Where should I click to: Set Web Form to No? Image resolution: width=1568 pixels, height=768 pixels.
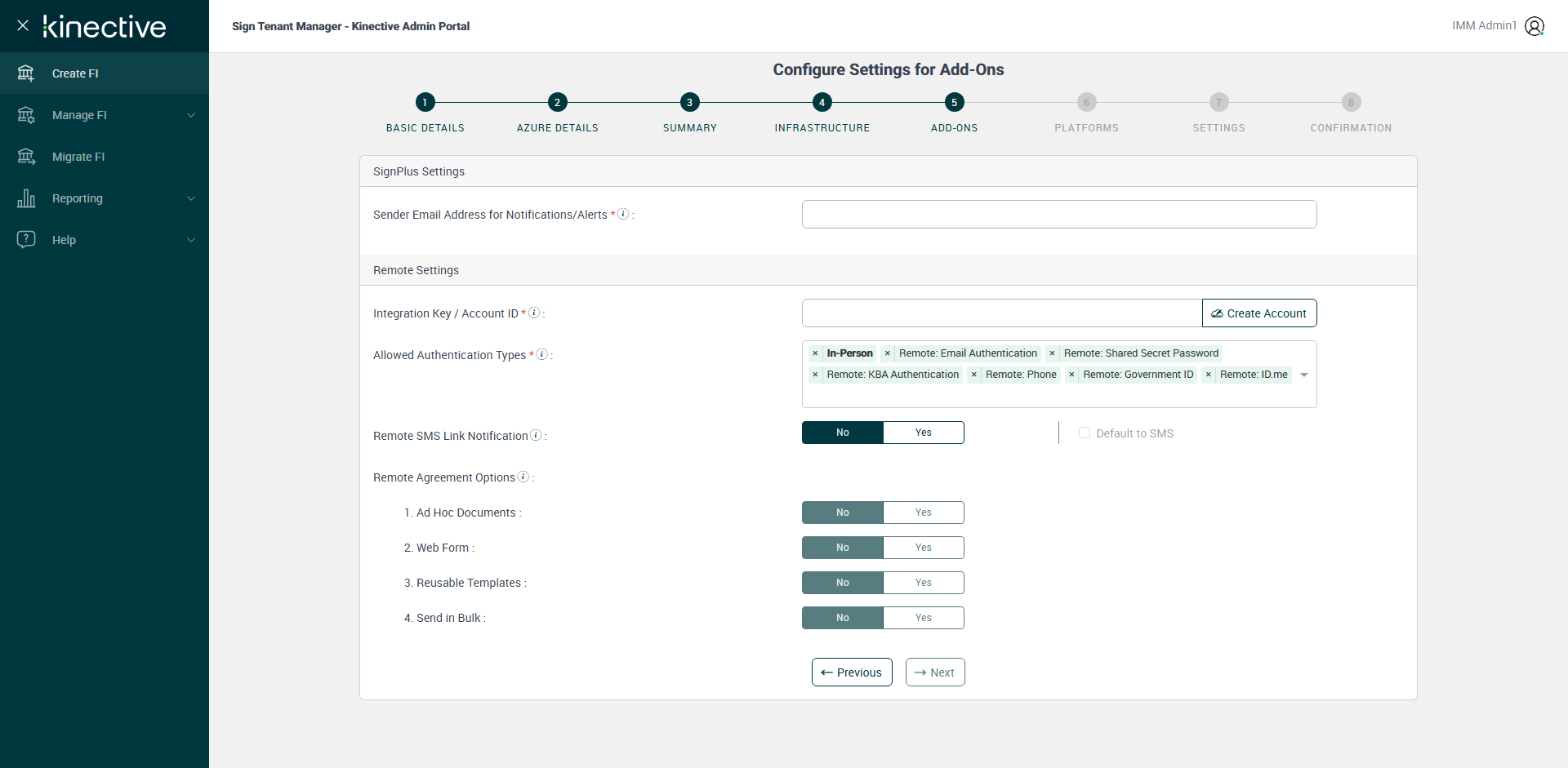click(x=843, y=548)
